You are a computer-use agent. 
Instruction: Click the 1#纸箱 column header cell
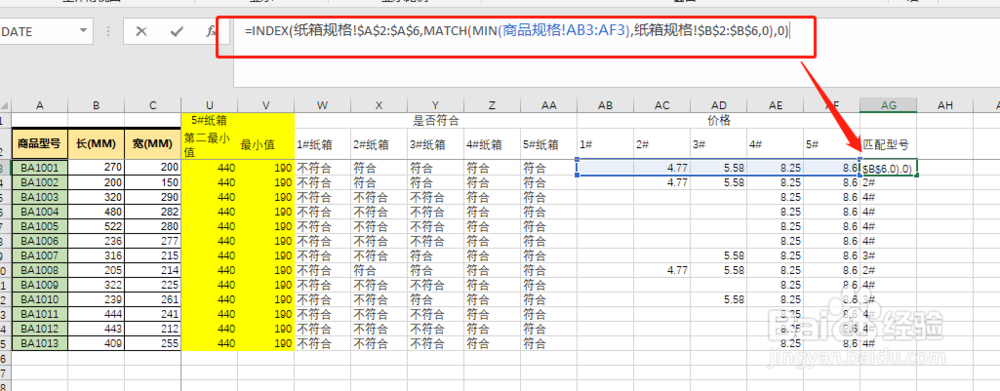323,144
